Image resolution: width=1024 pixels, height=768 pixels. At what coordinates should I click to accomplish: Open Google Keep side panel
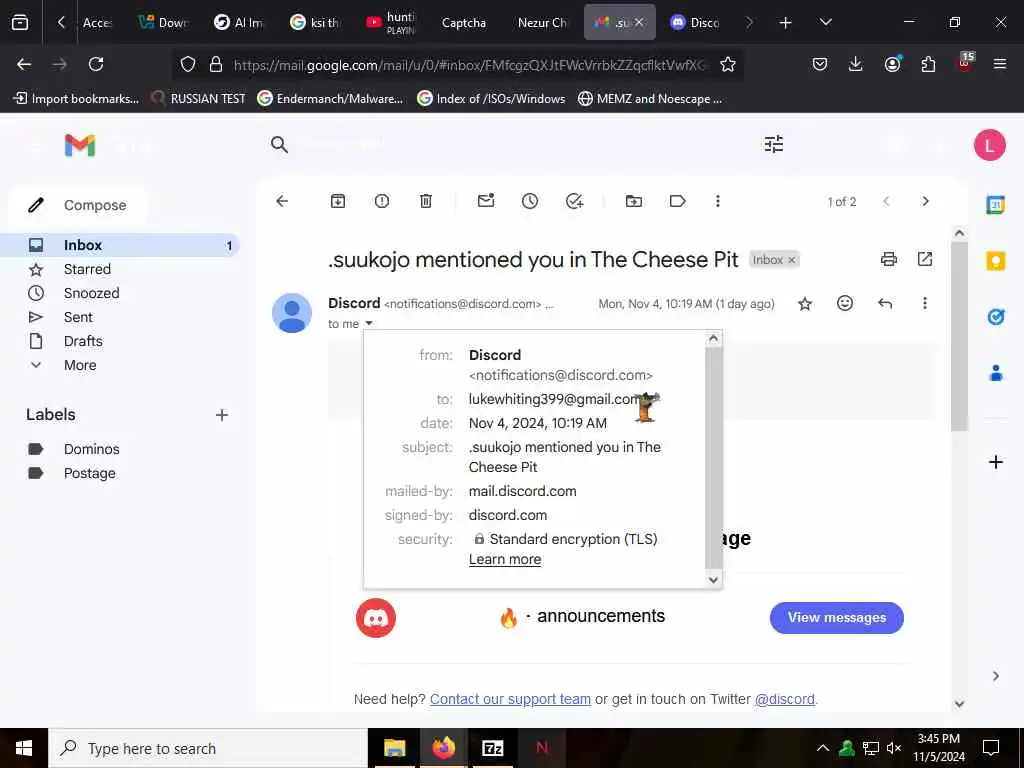point(995,261)
